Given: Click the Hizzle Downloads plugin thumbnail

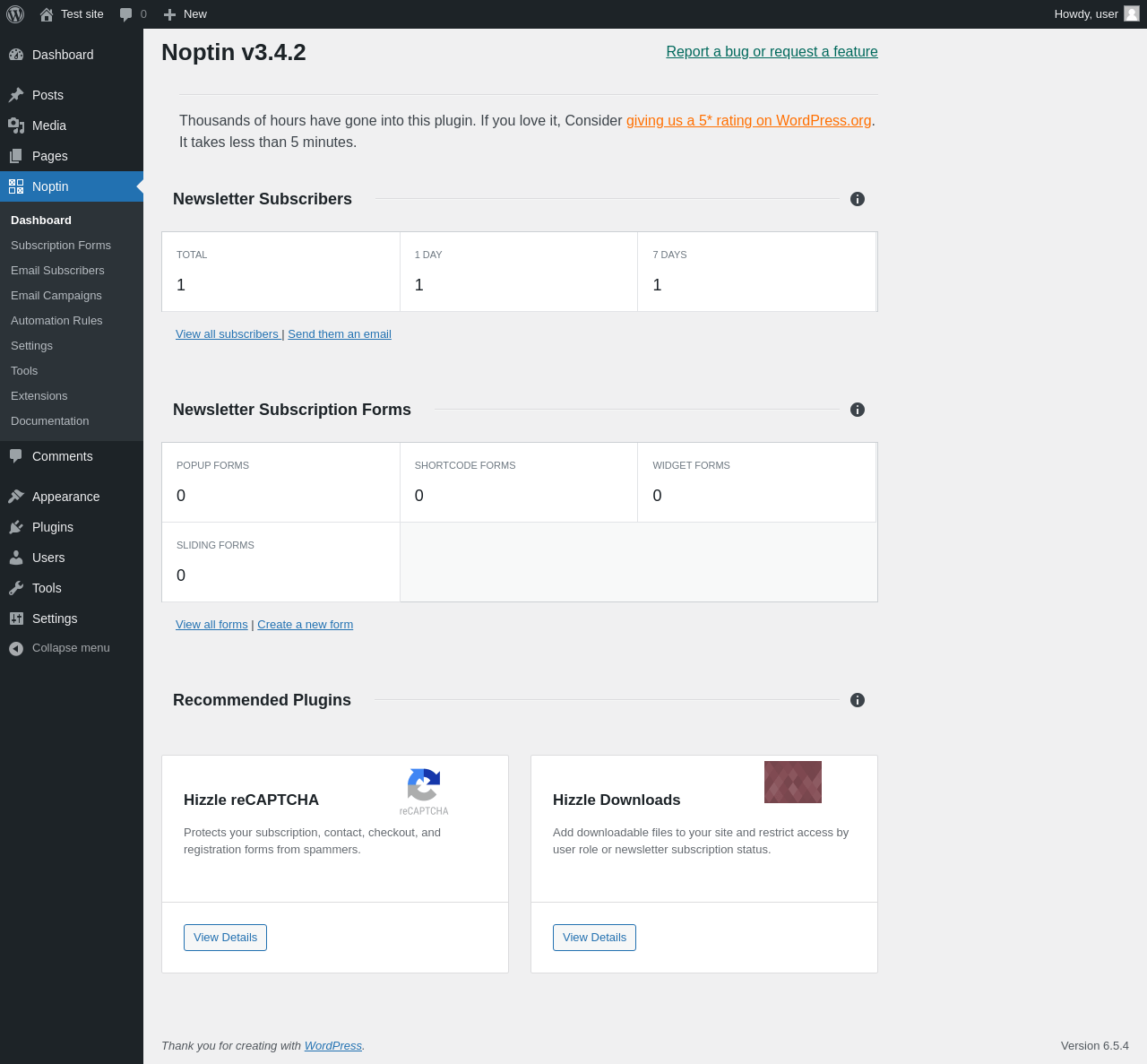Looking at the screenshot, I should (x=793, y=783).
